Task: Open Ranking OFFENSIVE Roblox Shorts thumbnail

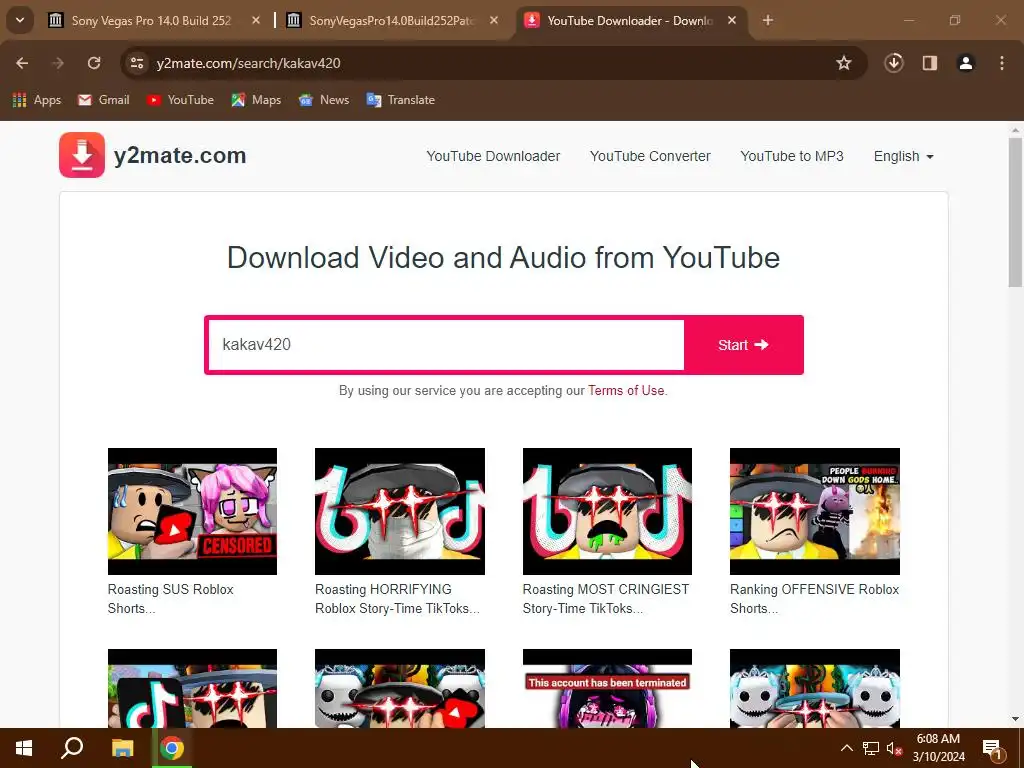Action: [x=814, y=511]
